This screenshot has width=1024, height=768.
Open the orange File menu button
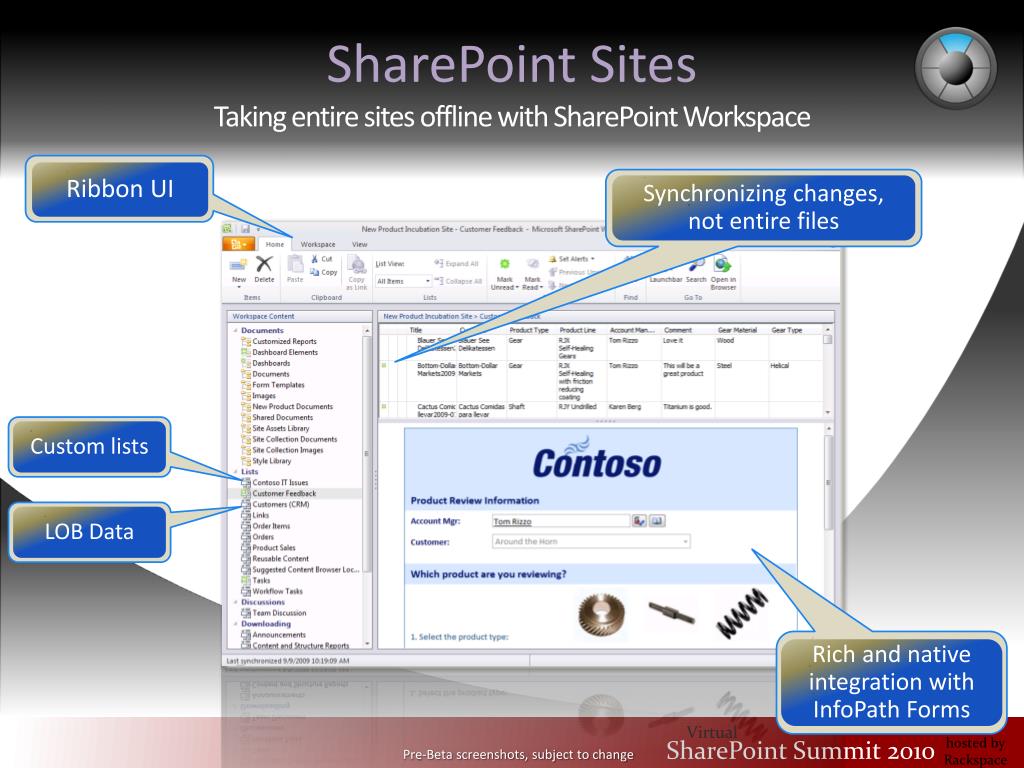coord(238,244)
